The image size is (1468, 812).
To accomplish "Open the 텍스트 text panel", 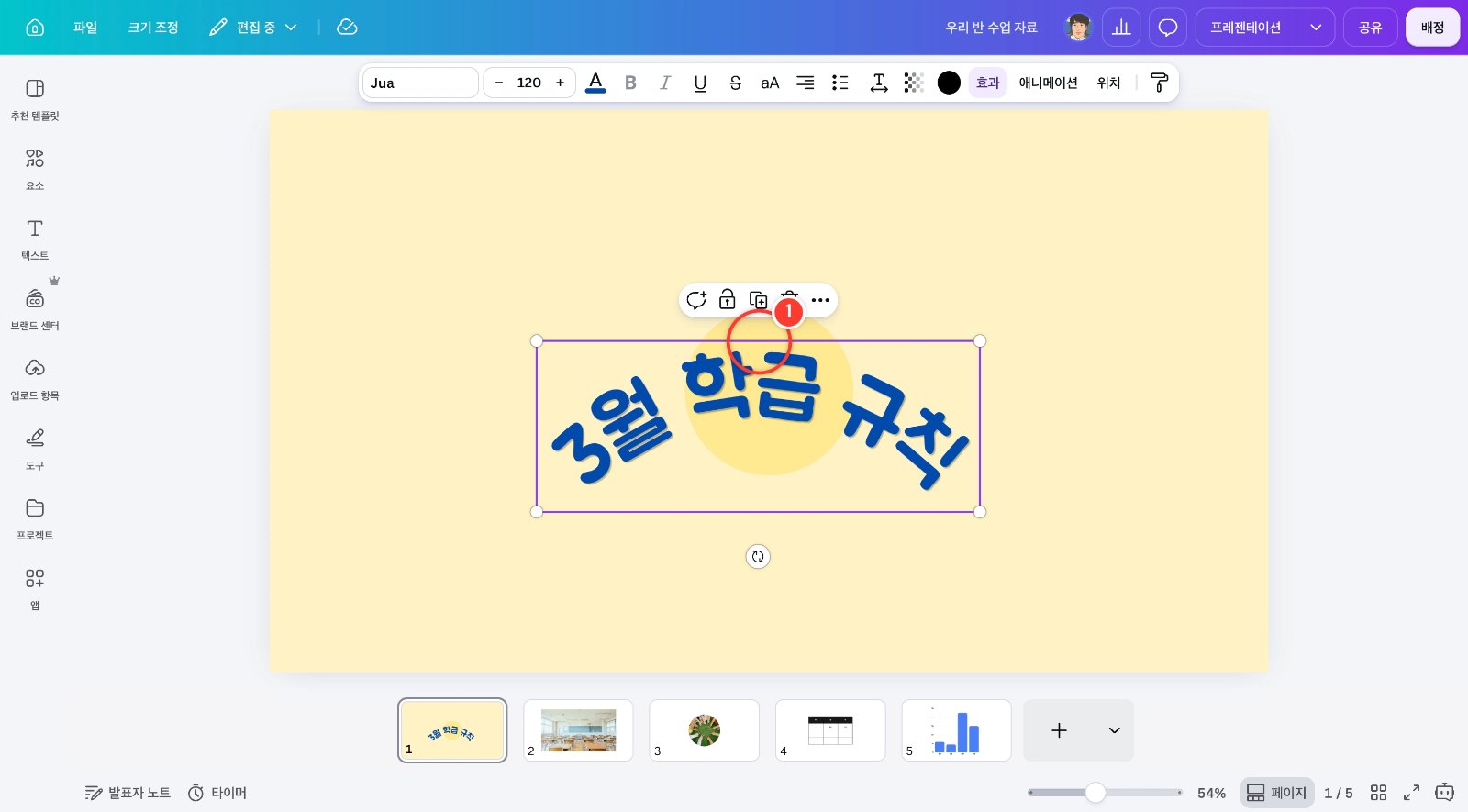I will [35, 239].
